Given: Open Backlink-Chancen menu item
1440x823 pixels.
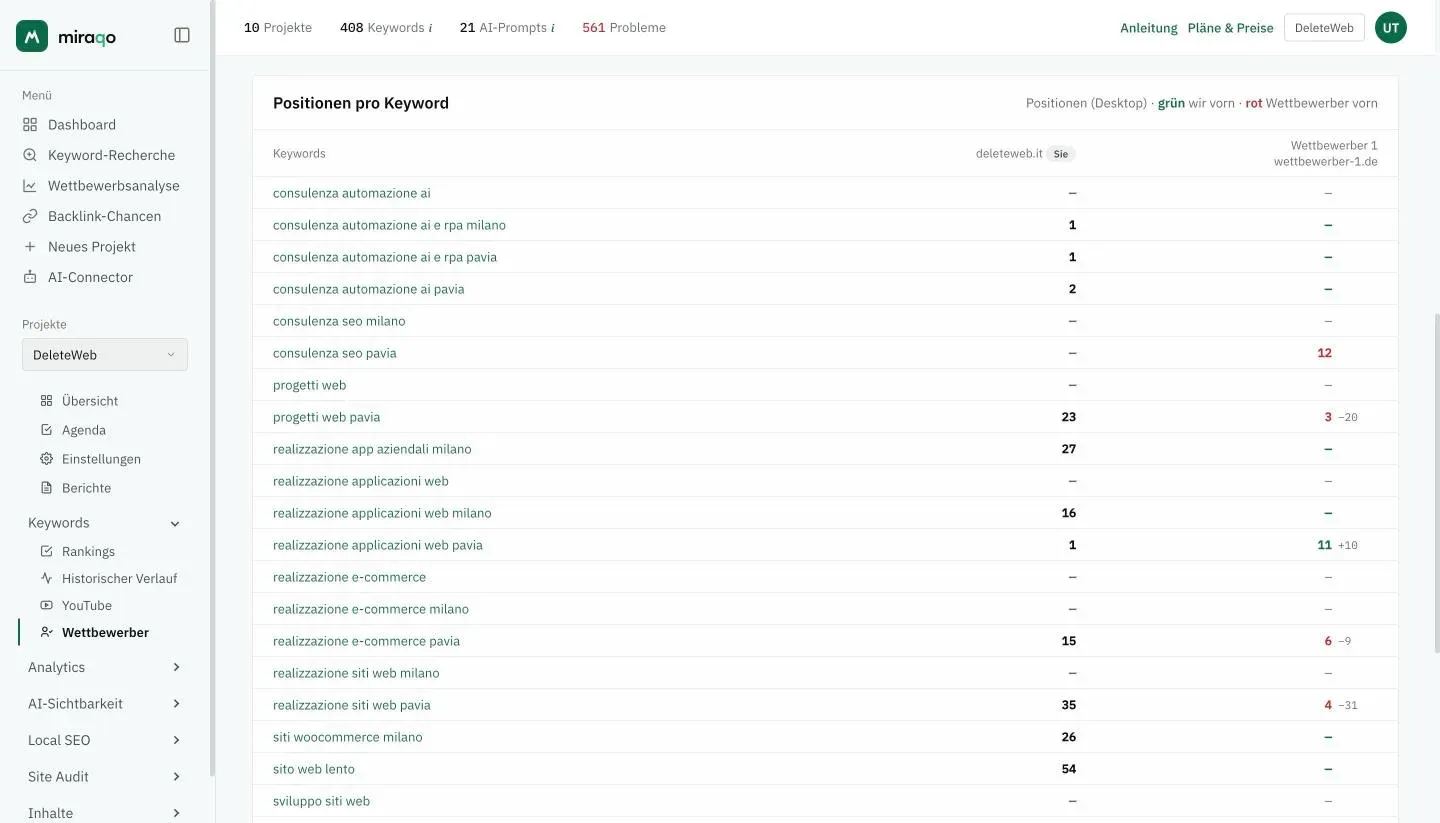Looking at the screenshot, I should (x=105, y=216).
